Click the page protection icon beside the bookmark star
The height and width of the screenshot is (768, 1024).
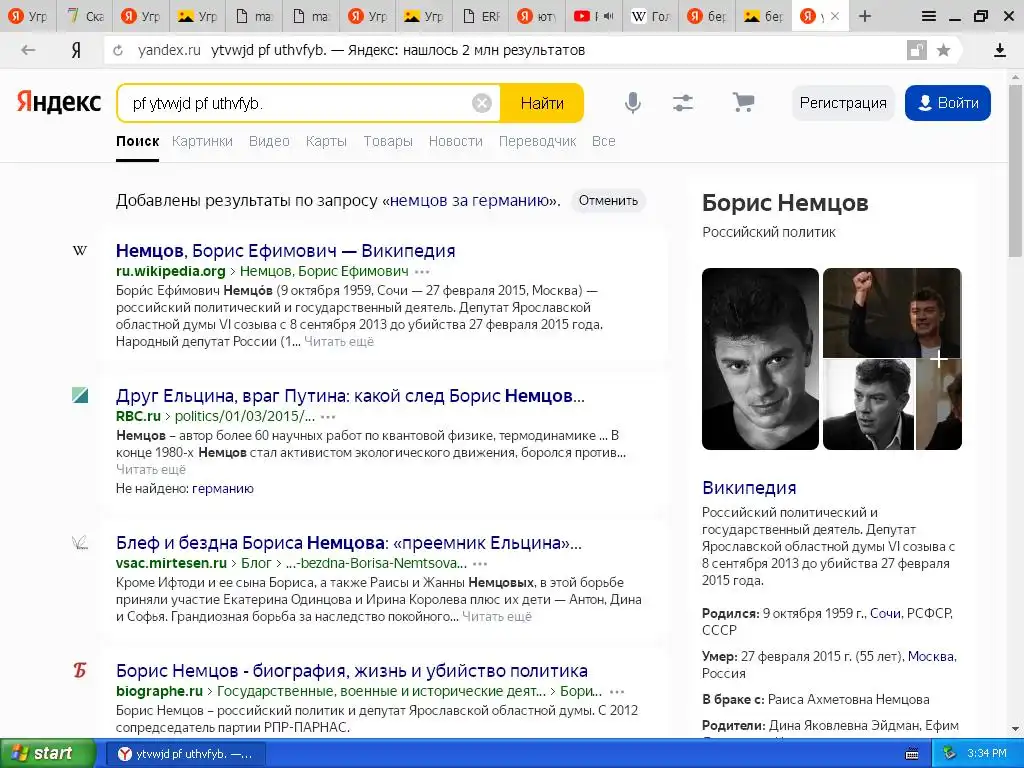(x=917, y=50)
